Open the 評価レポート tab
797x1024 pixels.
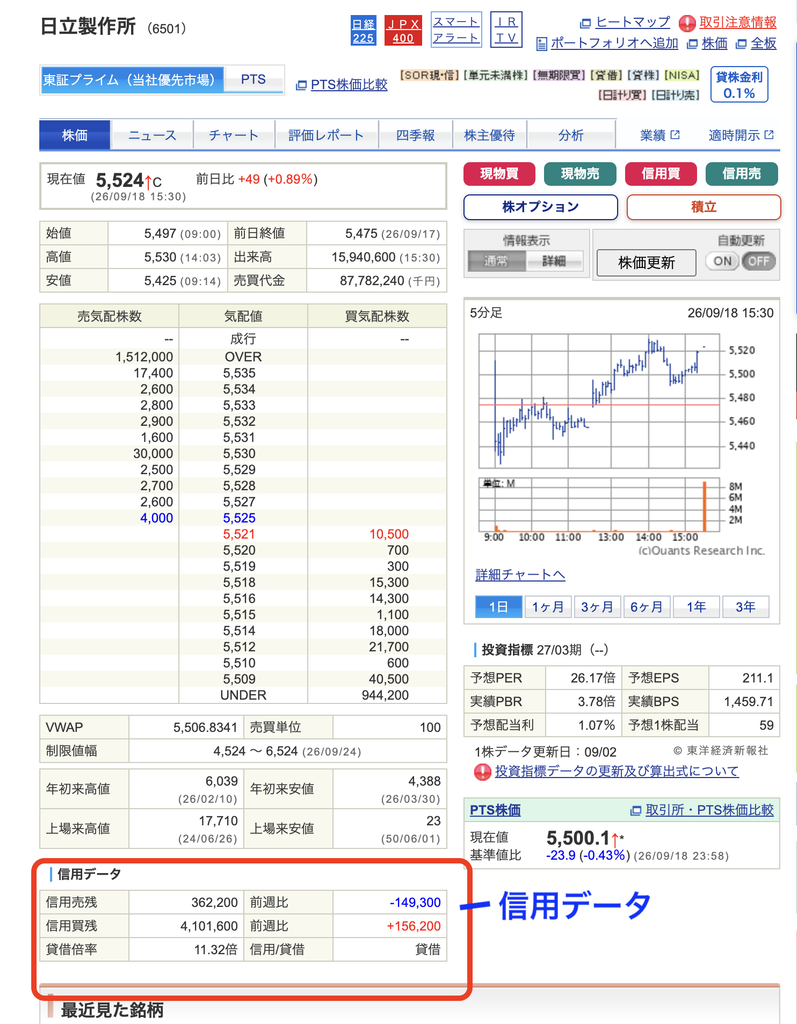pos(326,135)
